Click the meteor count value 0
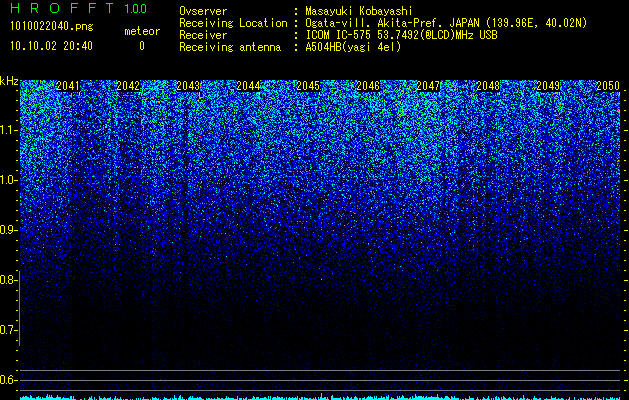The image size is (629, 400). [142, 46]
